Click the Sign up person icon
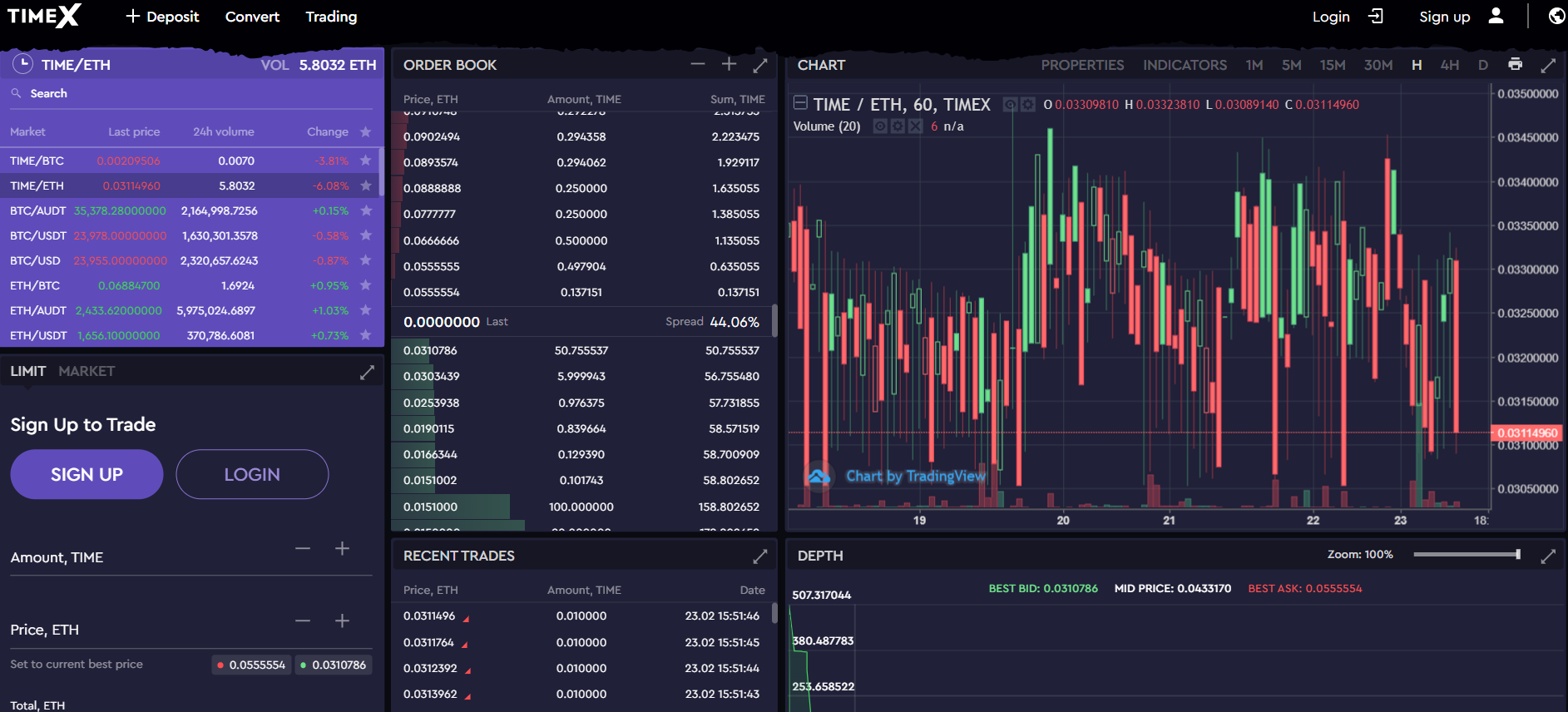 coord(1496,16)
